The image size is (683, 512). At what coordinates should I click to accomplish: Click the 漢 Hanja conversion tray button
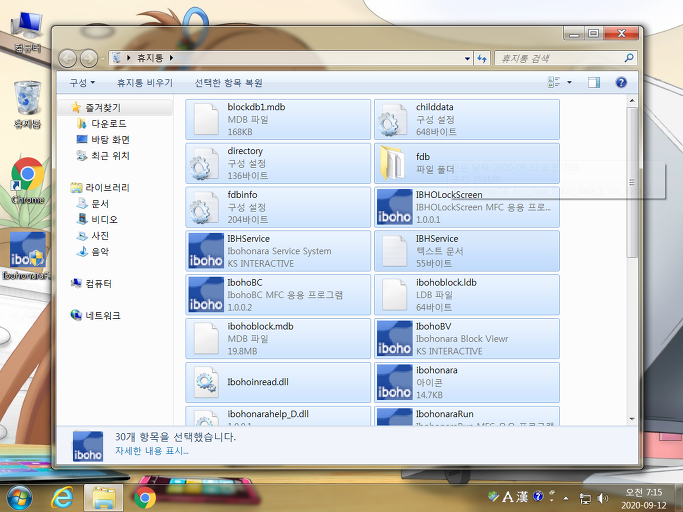click(x=522, y=497)
